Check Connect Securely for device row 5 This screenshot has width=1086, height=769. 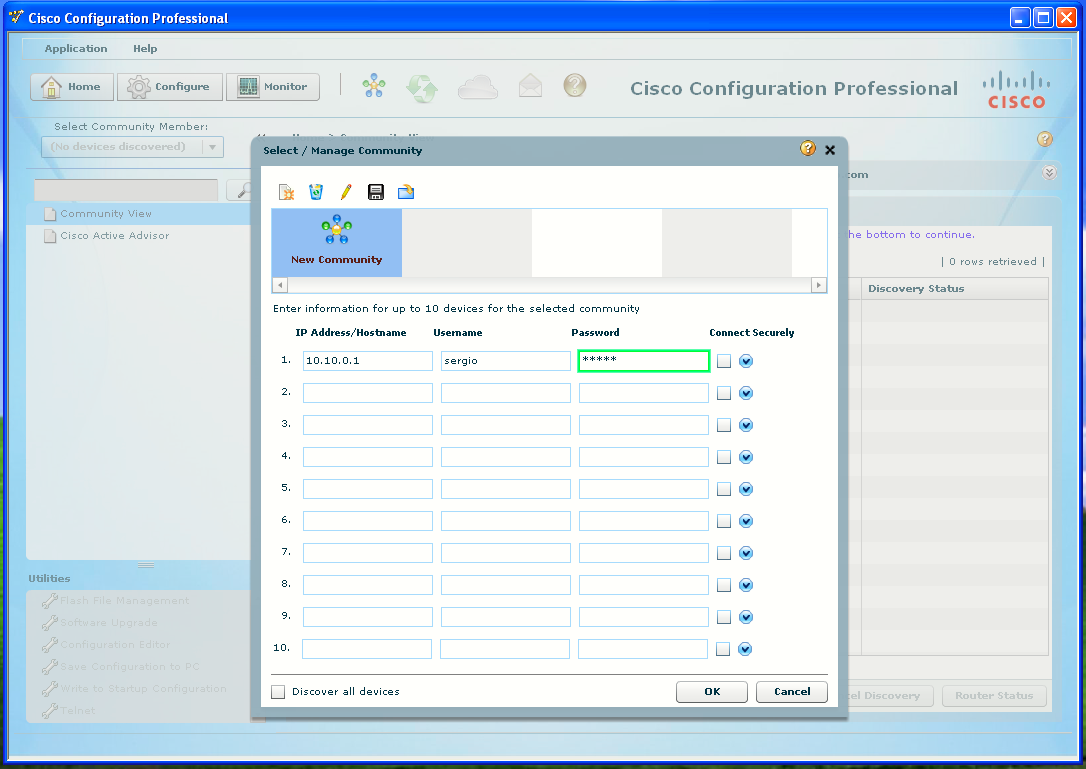coord(724,489)
